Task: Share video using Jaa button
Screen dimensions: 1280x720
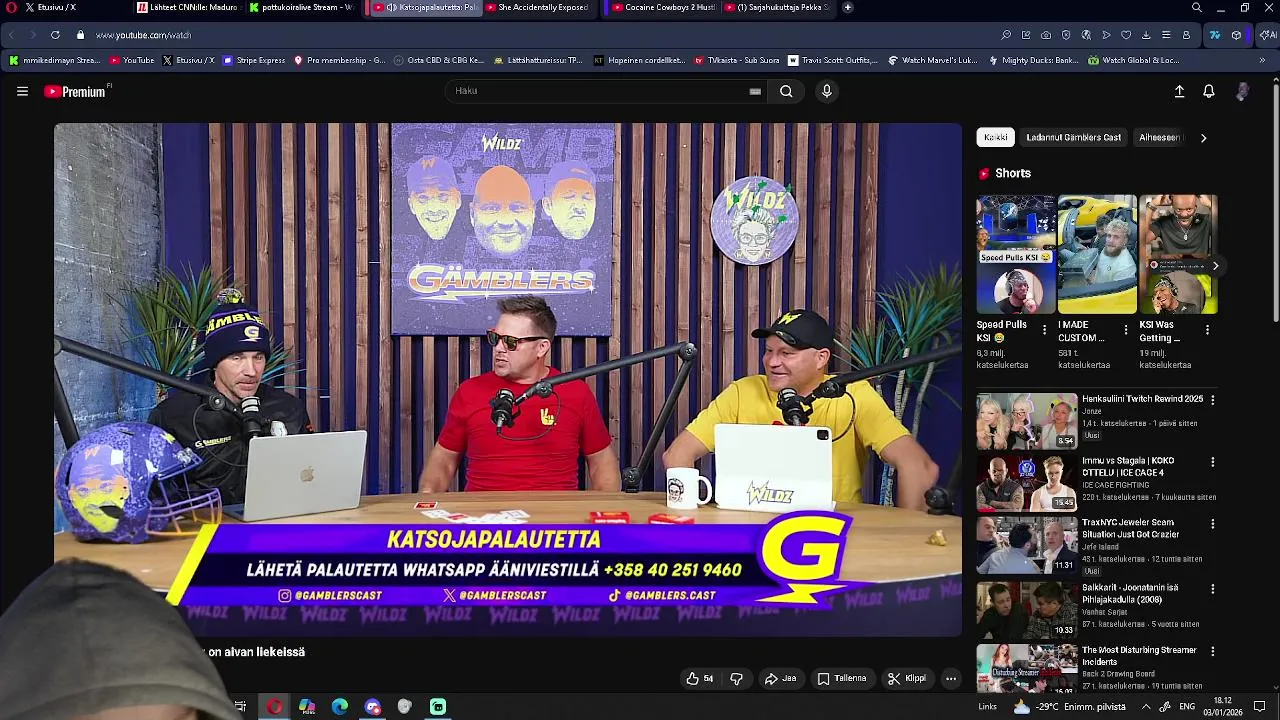Action: (x=780, y=678)
